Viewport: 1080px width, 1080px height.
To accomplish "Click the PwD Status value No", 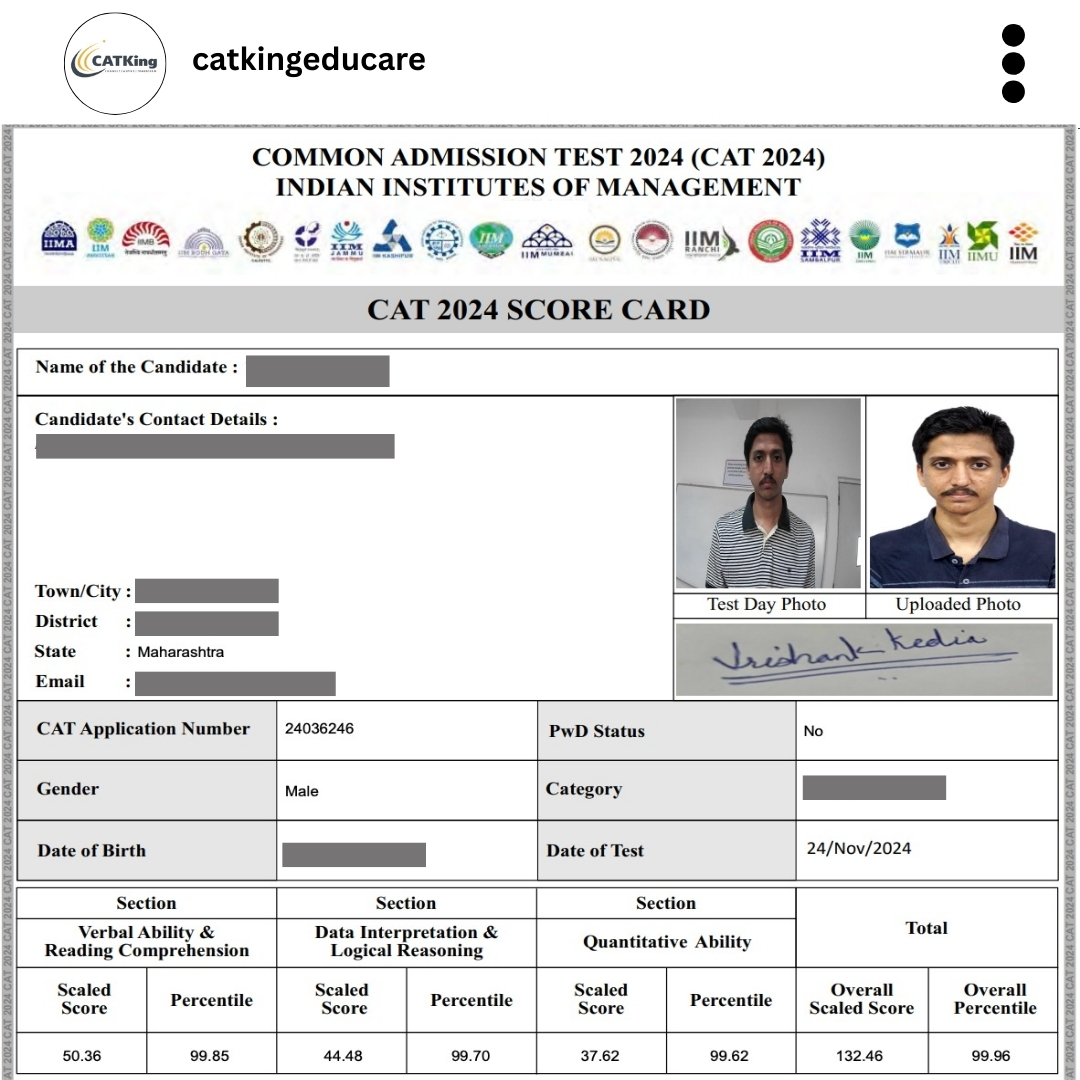I will pyautogui.click(x=813, y=731).
